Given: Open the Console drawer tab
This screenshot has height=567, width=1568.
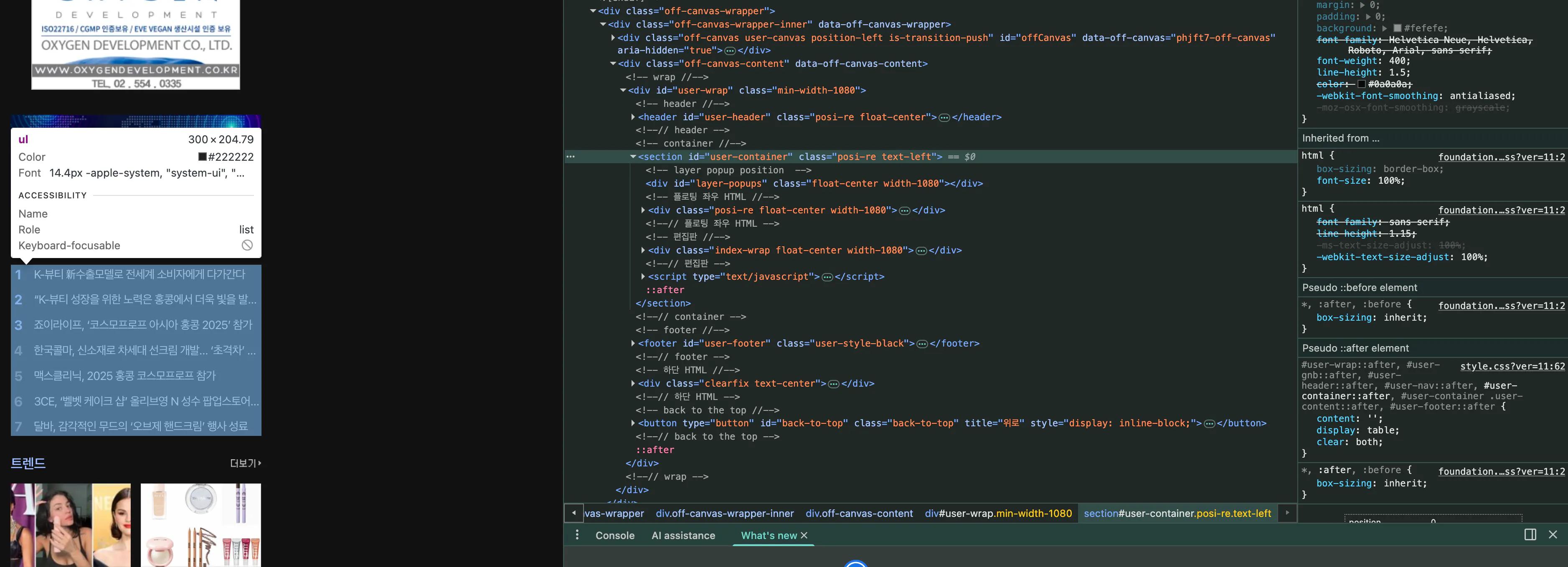Looking at the screenshot, I should pyautogui.click(x=614, y=535).
